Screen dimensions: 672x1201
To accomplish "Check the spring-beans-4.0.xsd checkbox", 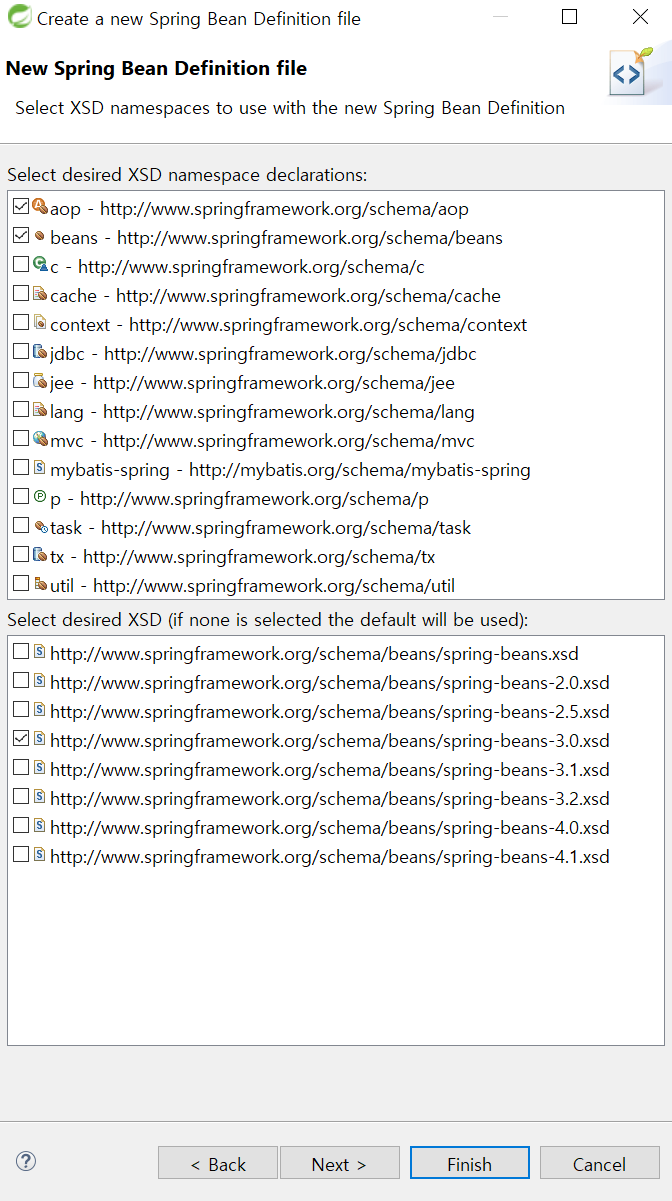I will point(21,827).
